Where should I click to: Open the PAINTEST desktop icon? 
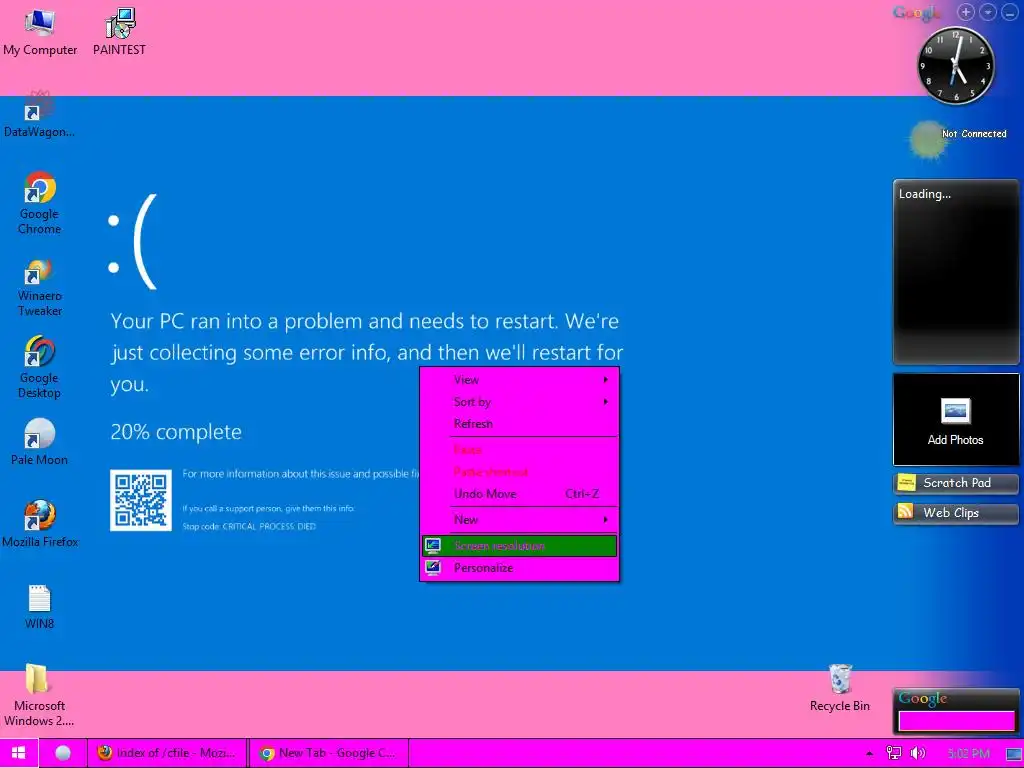point(119,31)
